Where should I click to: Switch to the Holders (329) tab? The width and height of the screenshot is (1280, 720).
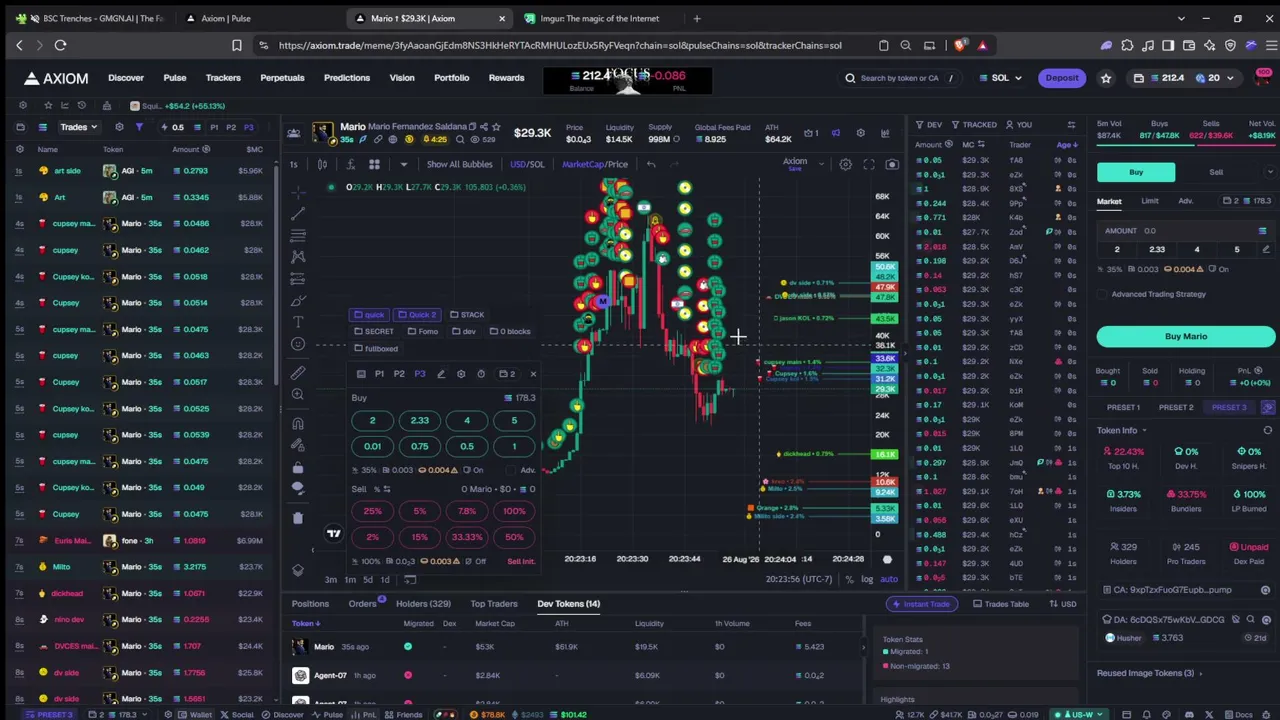coord(423,604)
